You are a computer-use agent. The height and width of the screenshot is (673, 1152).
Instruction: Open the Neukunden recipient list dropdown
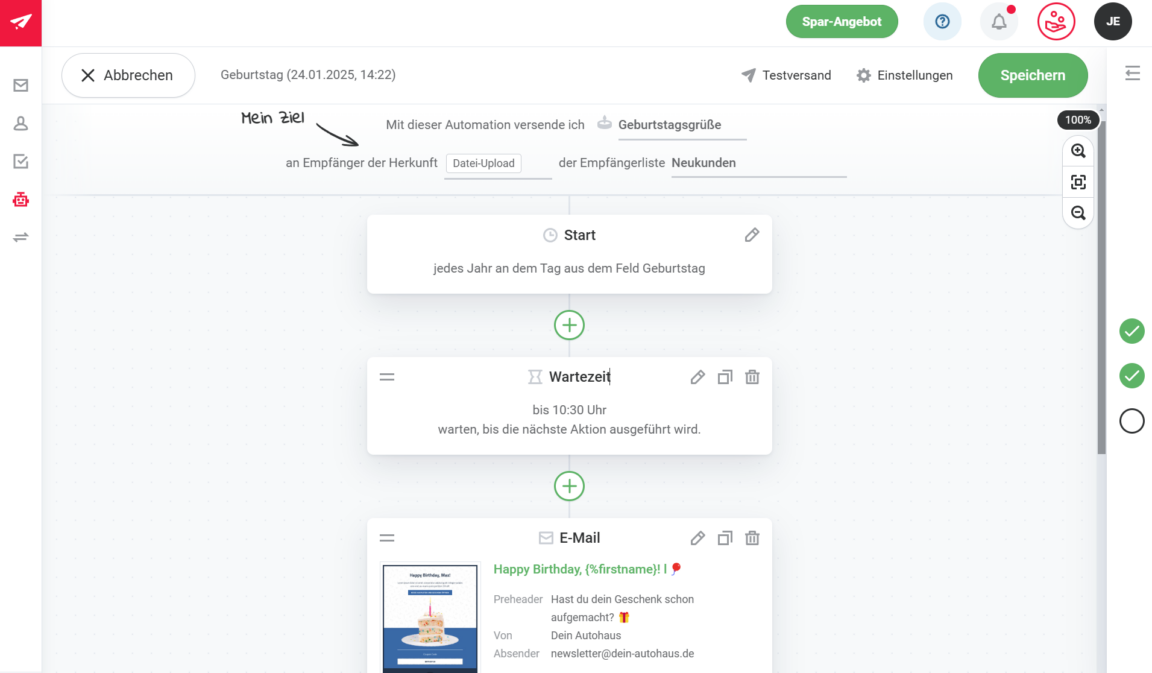click(x=758, y=163)
